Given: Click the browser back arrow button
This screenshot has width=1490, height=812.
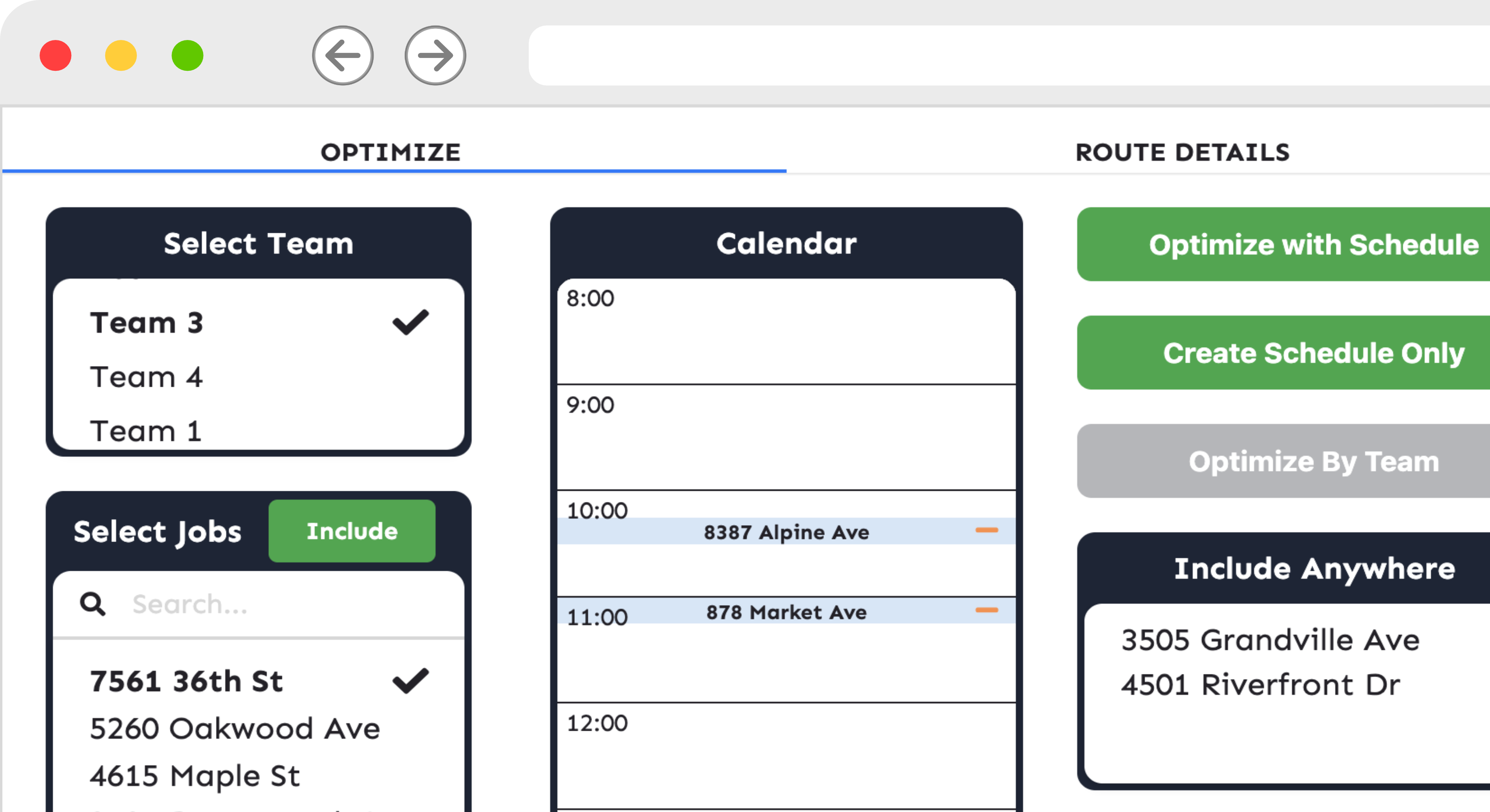Looking at the screenshot, I should [343, 56].
